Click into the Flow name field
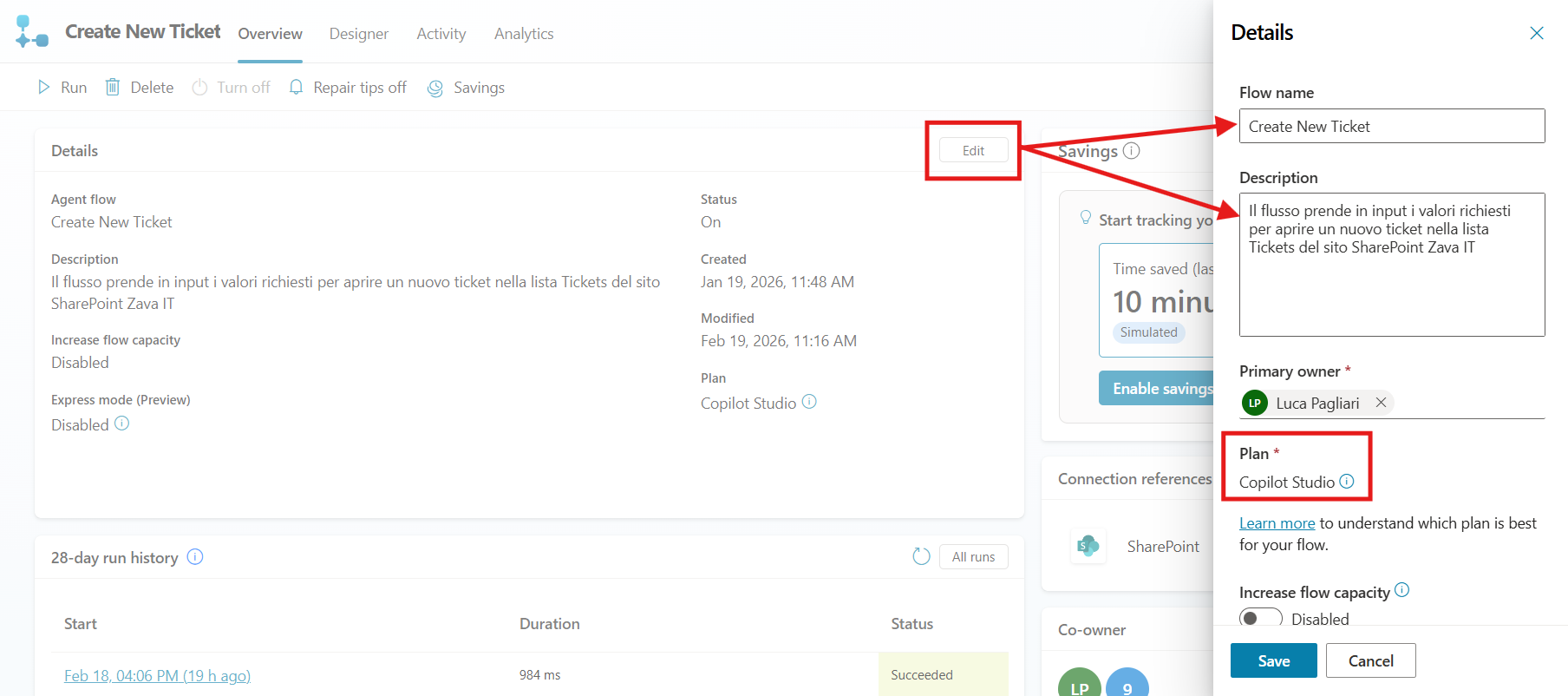The height and width of the screenshot is (696, 1568). [x=1391, y=127]
